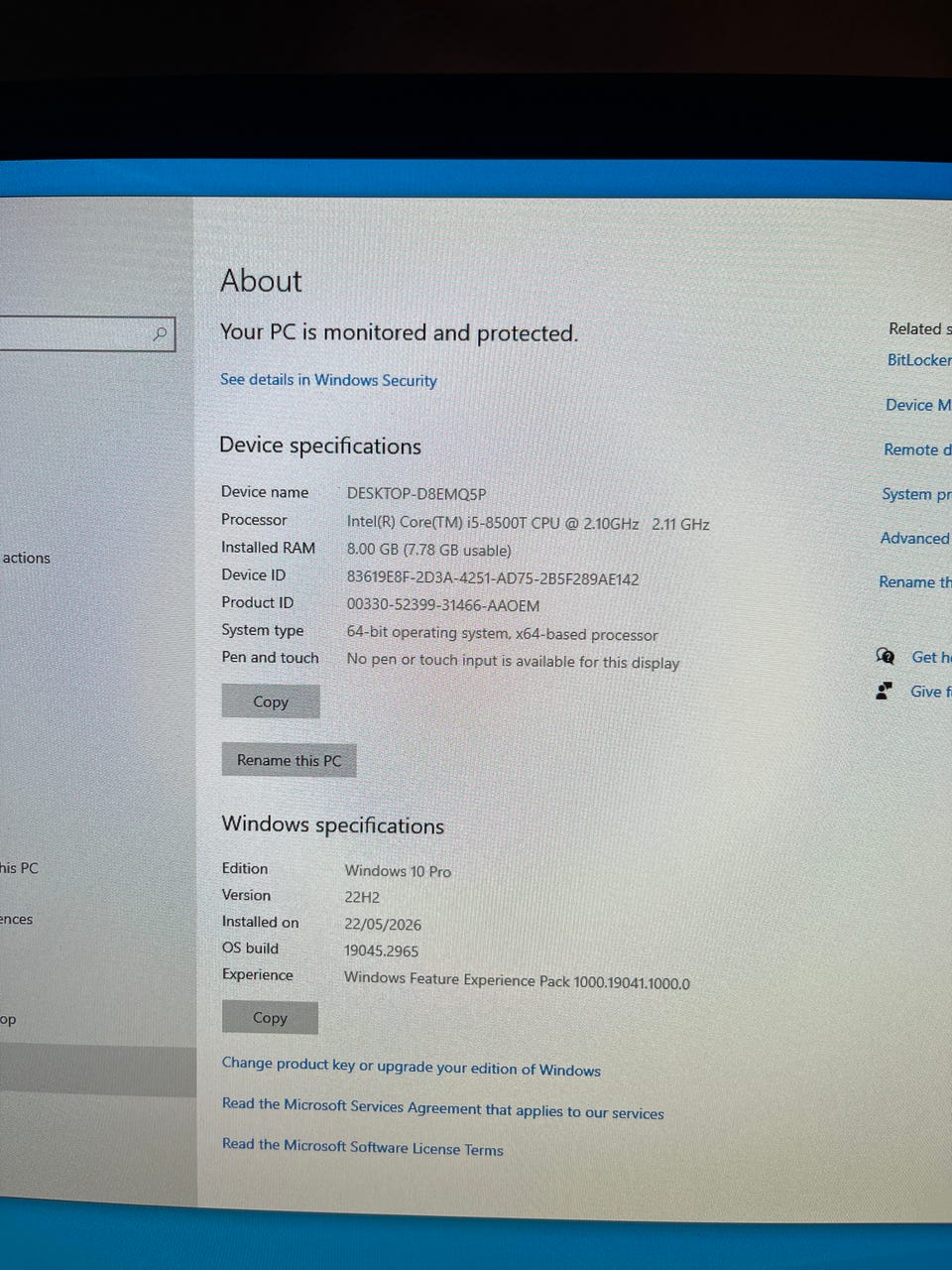Select OS build value 19045.2965
This screenshot has height=1270, width=952.
(x=381, y=951)
